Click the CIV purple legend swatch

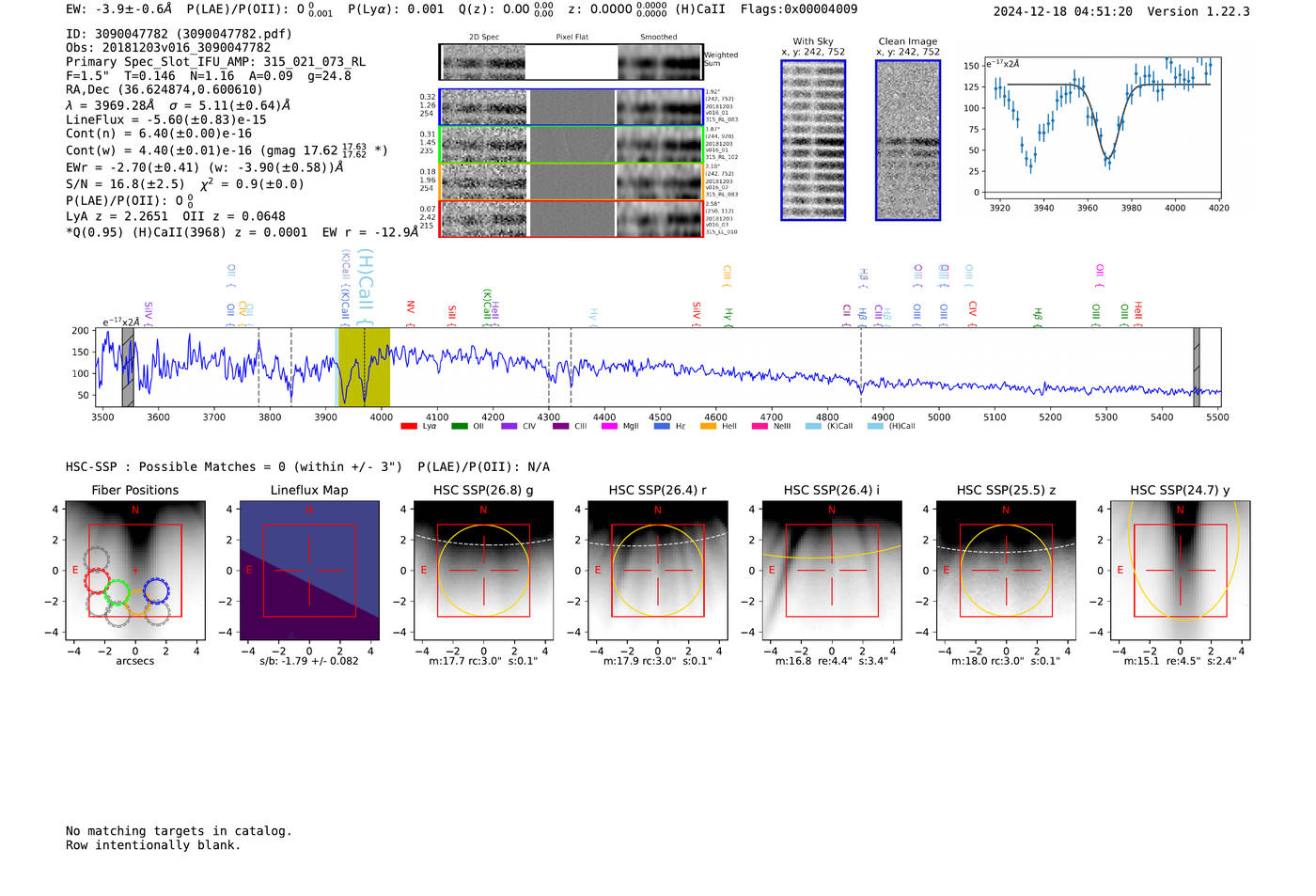(509, 426)
